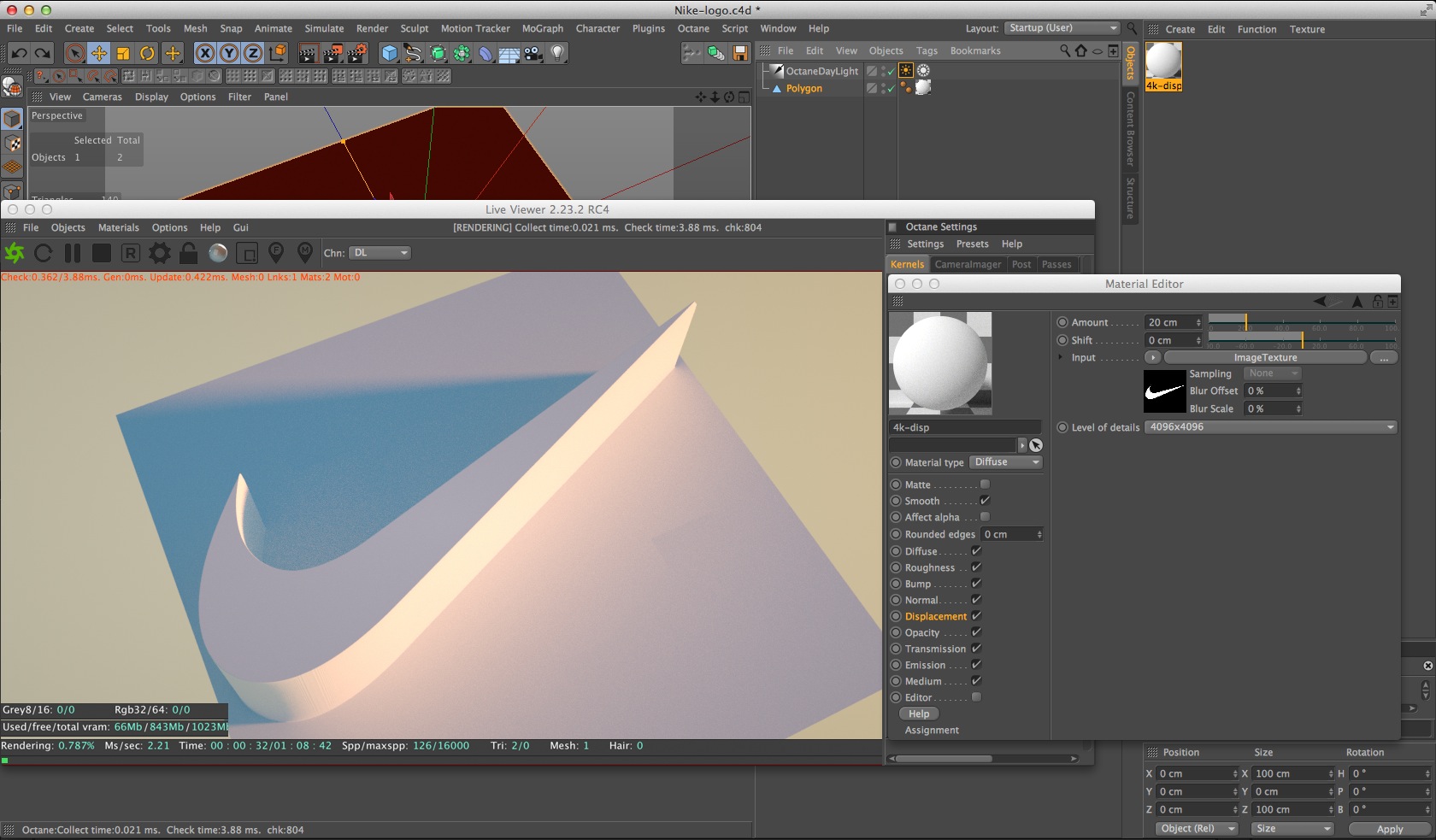Click the Floor grid object icon
The height and width of the screenshot is (840, 1436).
tap(509, 53)
